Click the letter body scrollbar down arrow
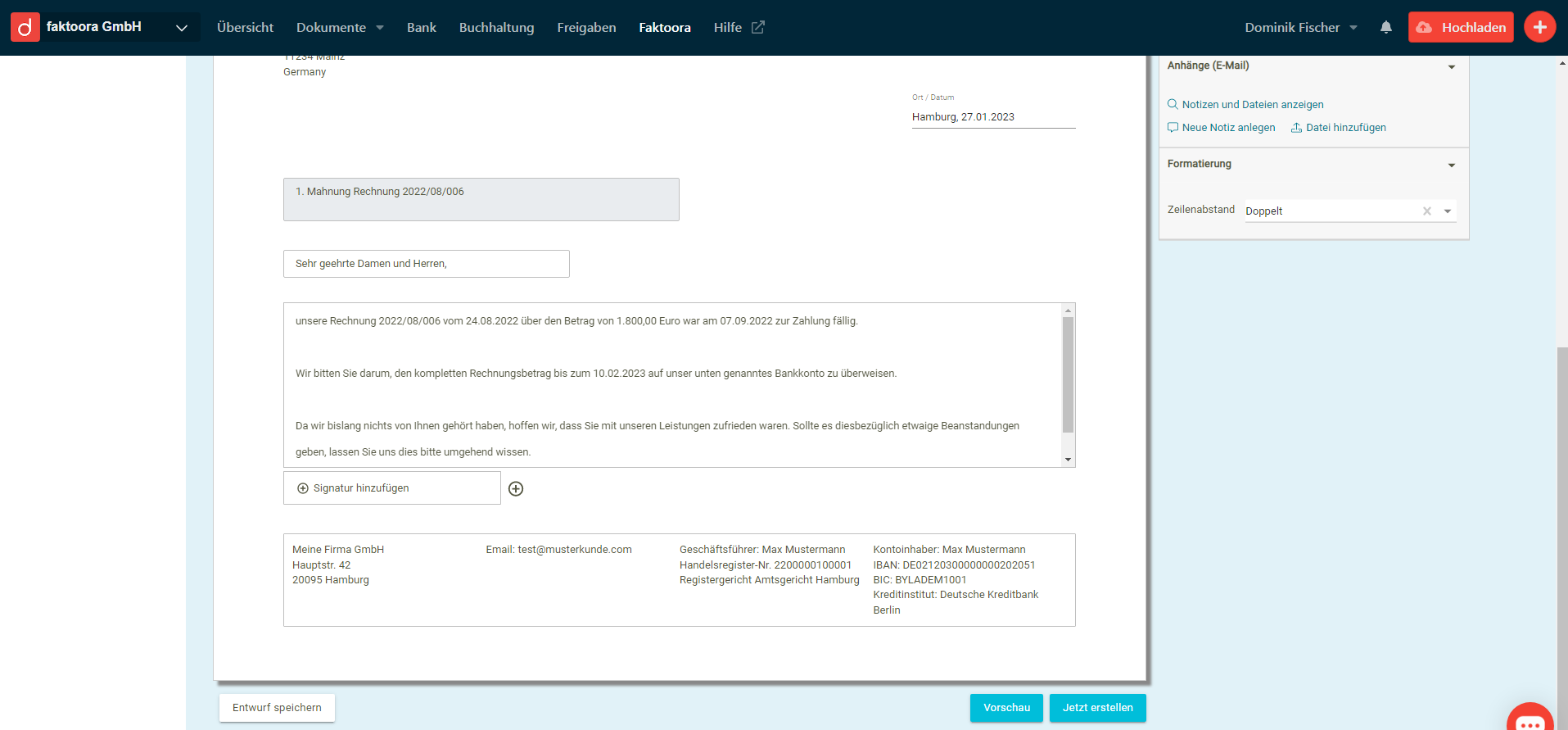The image size is (1568, 730). click(x=1068, y=460)
